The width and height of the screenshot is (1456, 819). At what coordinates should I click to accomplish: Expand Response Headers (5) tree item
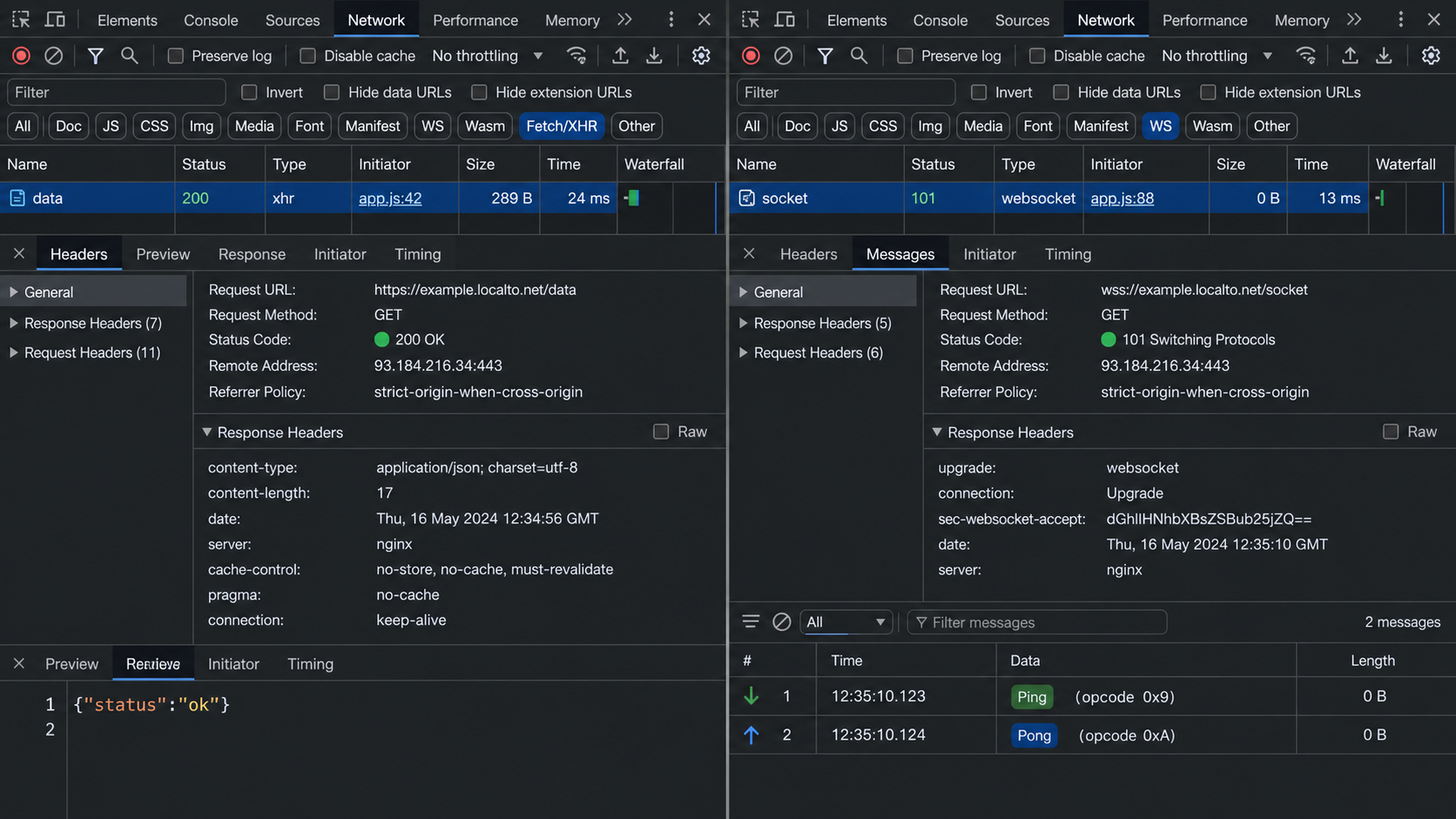(743, 323)
